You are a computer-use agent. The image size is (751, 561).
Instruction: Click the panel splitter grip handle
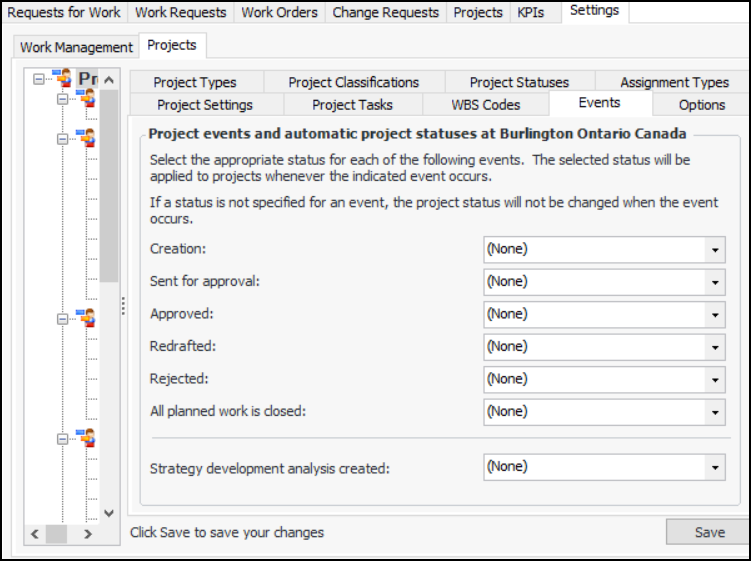point(123,305)
